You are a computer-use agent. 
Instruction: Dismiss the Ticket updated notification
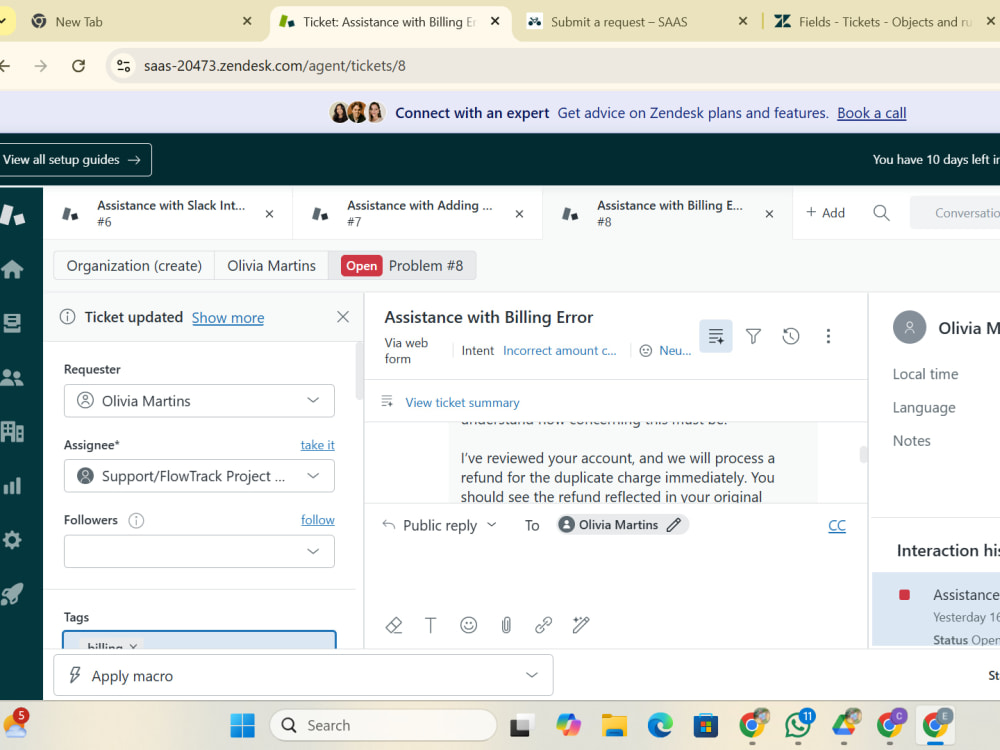pos(342,317)
